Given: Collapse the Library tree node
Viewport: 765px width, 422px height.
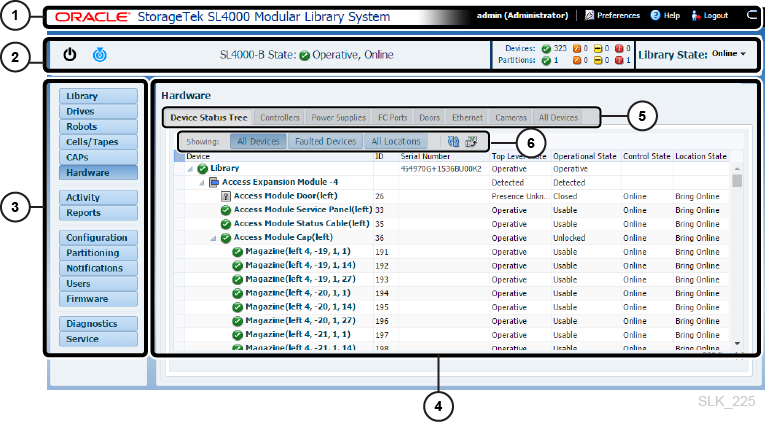Looking at the screenshot, I should [x=190, y=169].
